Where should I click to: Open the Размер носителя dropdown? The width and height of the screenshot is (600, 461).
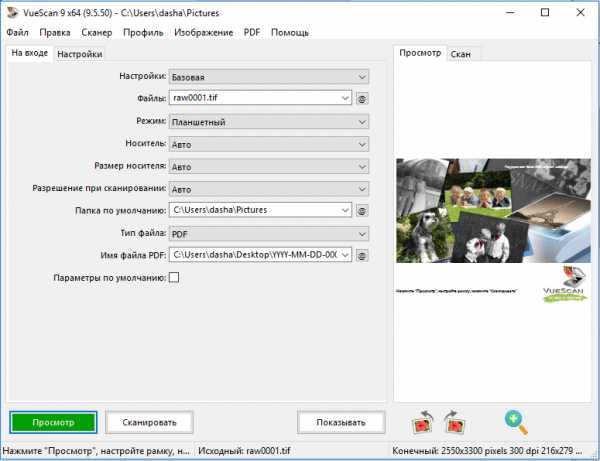[x=269, y=167]
